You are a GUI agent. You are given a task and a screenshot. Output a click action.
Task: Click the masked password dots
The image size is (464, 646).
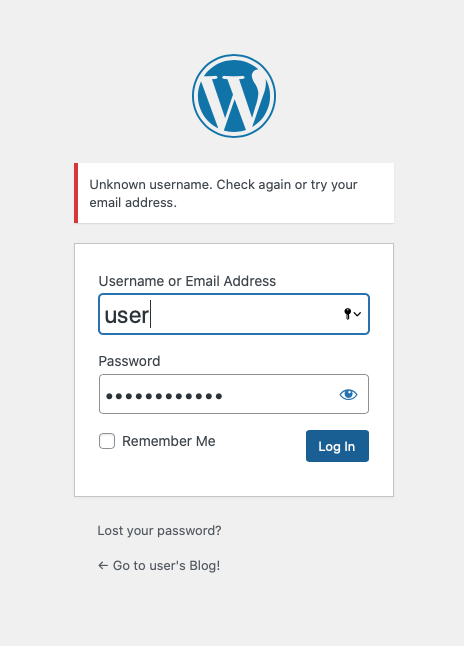point(164,396)
